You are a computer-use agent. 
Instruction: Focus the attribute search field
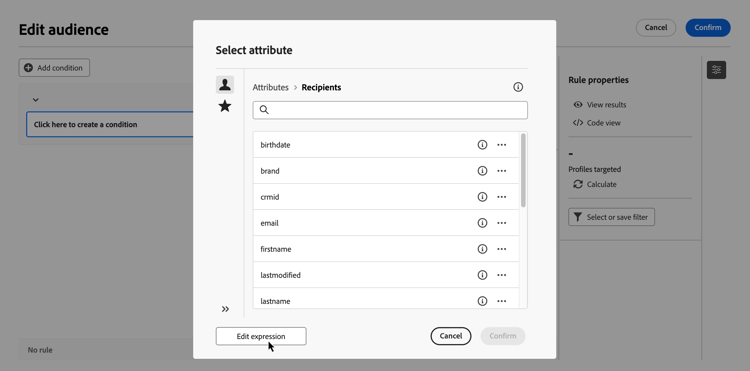(390, 110)
